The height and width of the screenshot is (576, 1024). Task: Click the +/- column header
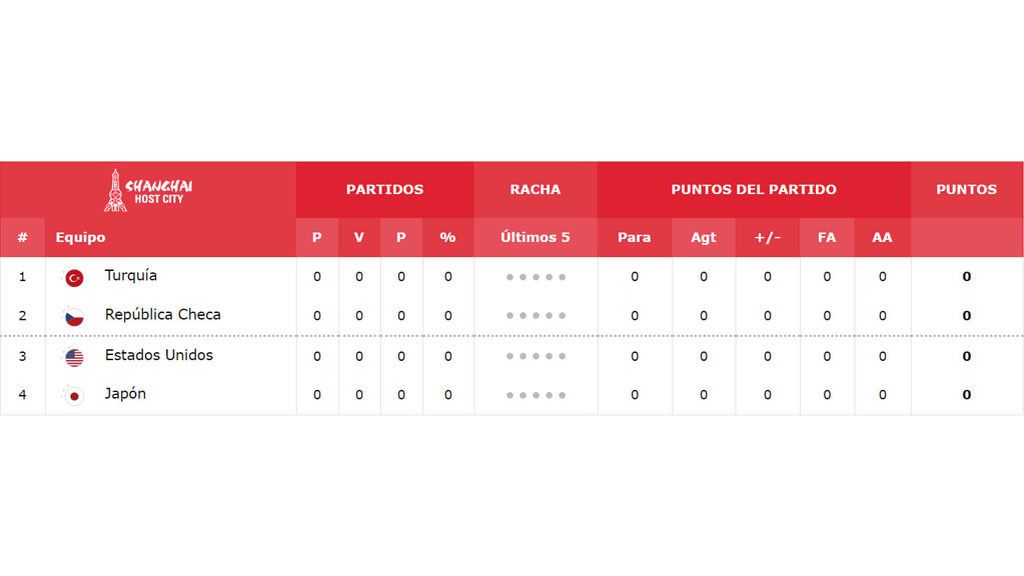(x=767, y=237)
